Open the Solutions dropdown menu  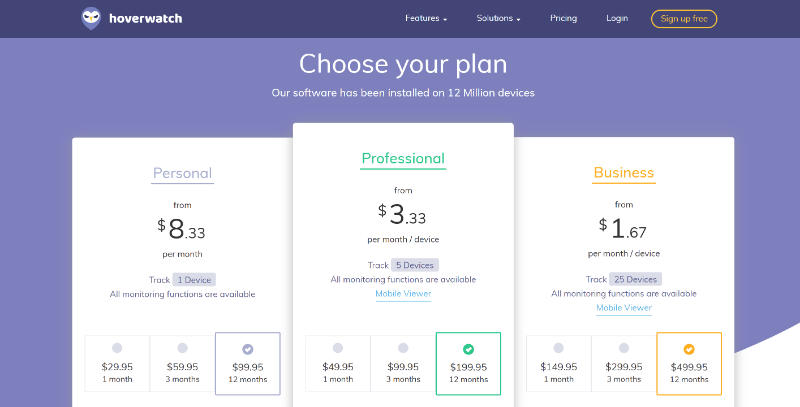tap(498, 18)
